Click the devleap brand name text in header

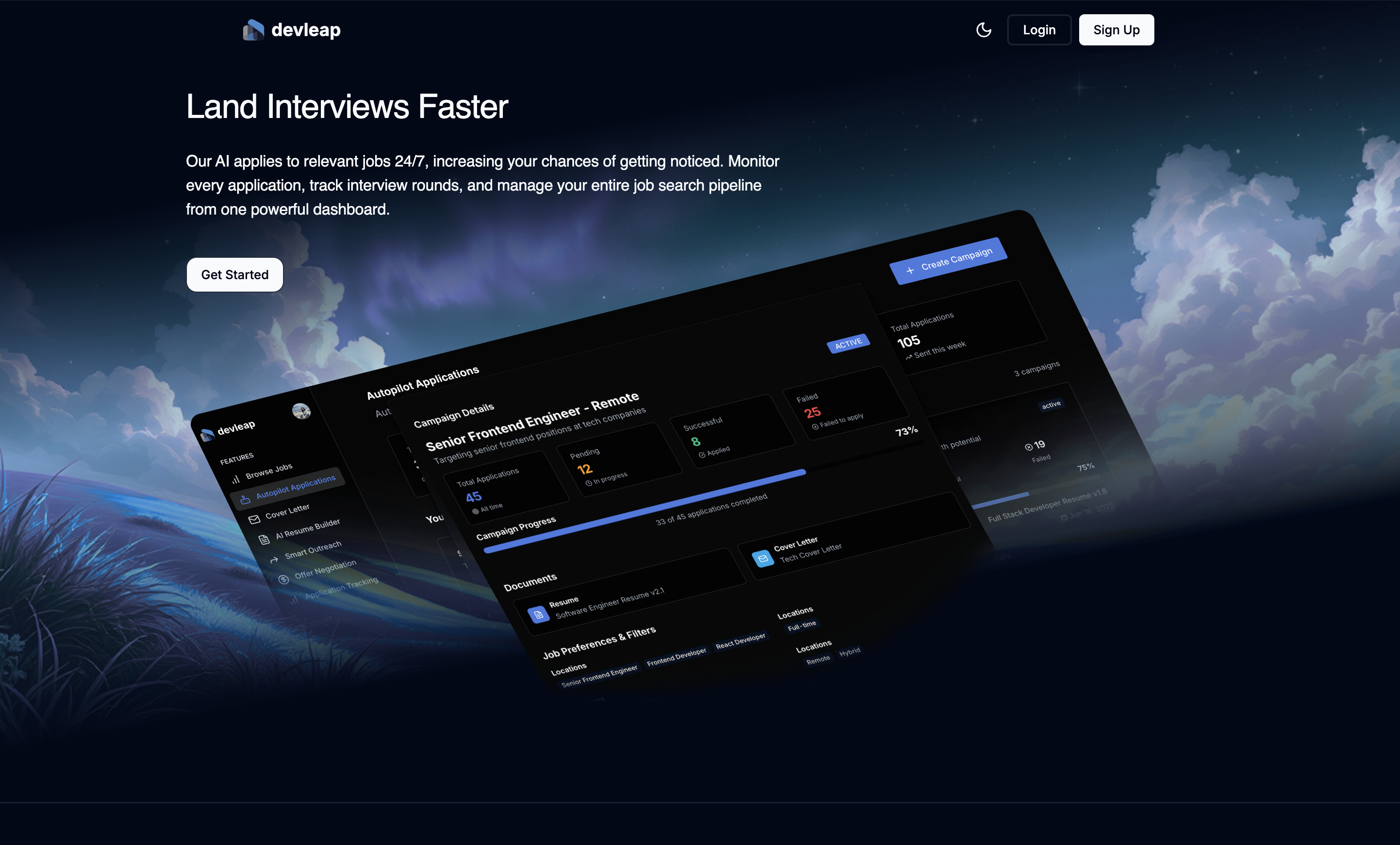[306, 29]
